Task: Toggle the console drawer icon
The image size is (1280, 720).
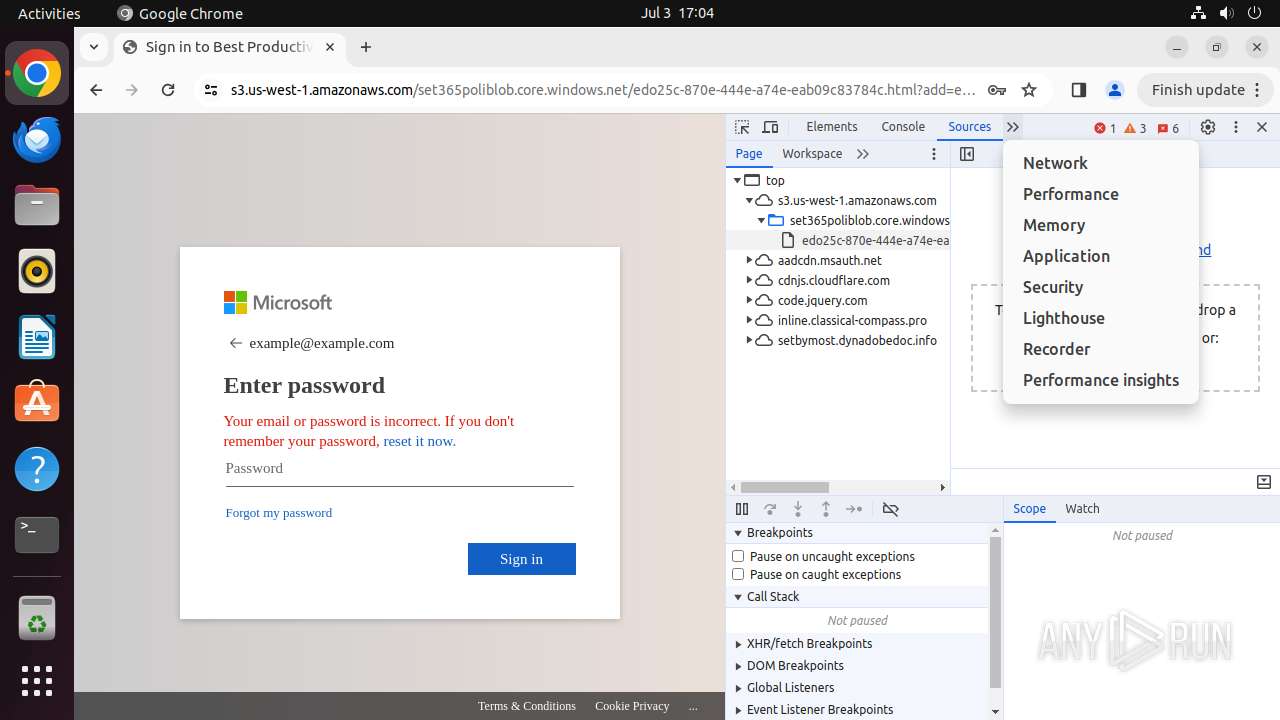Action: click(x=1264, y=482)
